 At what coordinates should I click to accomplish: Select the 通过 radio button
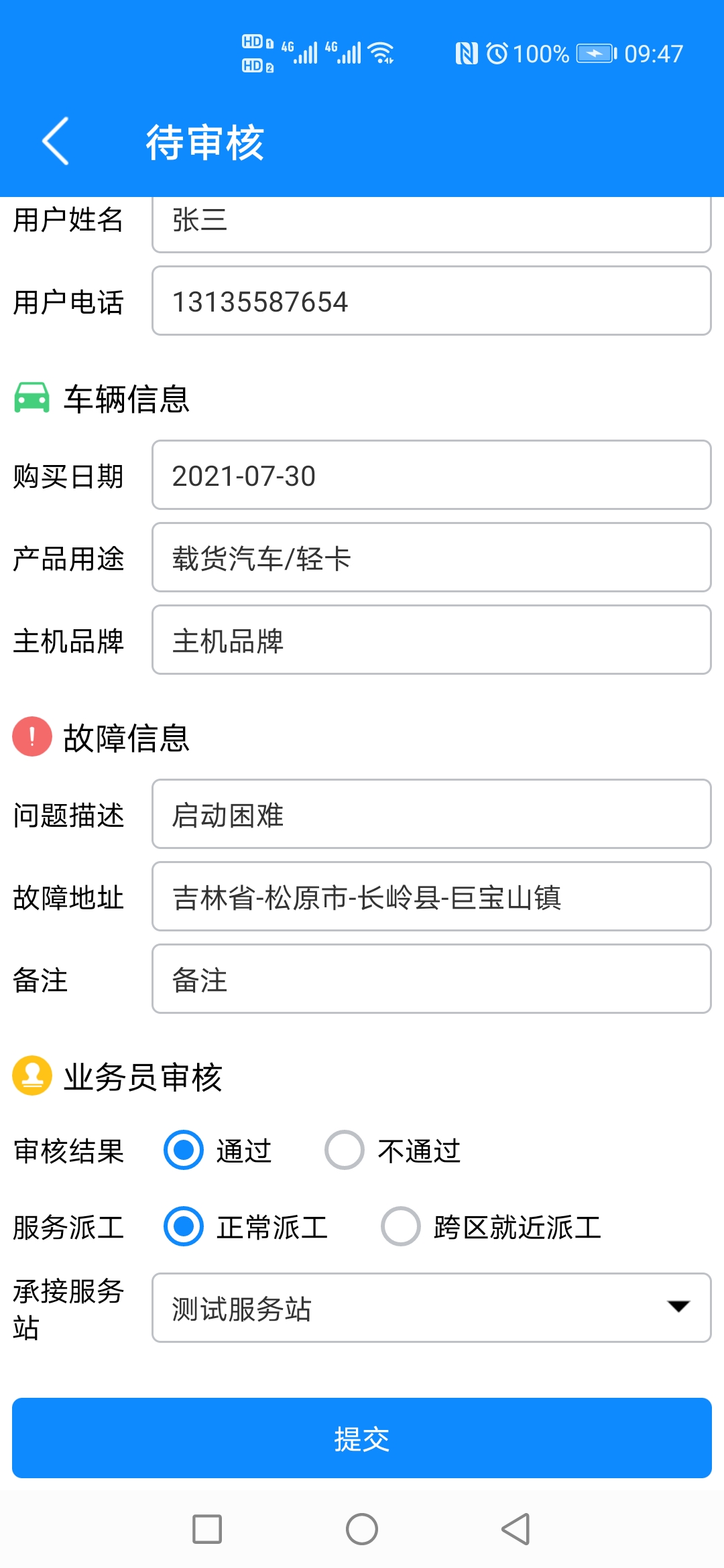(x=184, y=1151)
